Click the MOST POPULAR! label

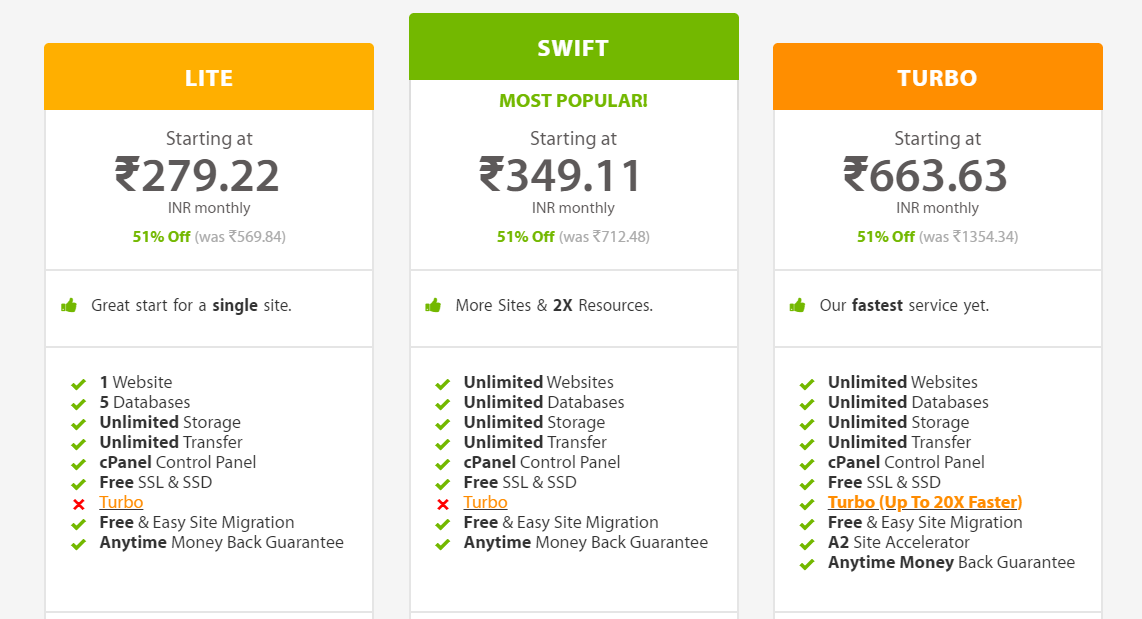click(573, 101)
